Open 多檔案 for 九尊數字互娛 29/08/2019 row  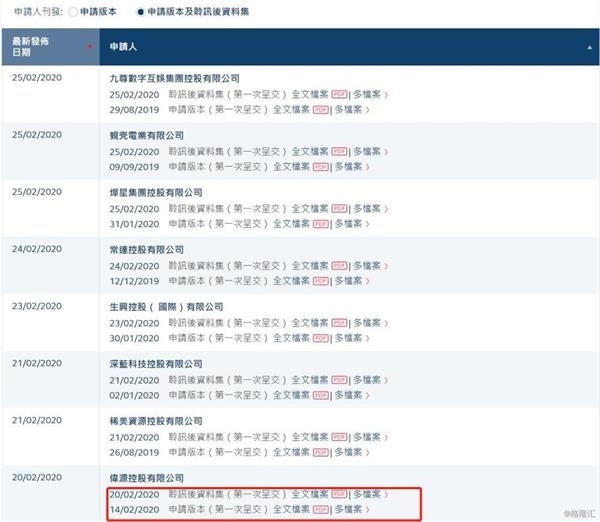[x=348, y=110]
